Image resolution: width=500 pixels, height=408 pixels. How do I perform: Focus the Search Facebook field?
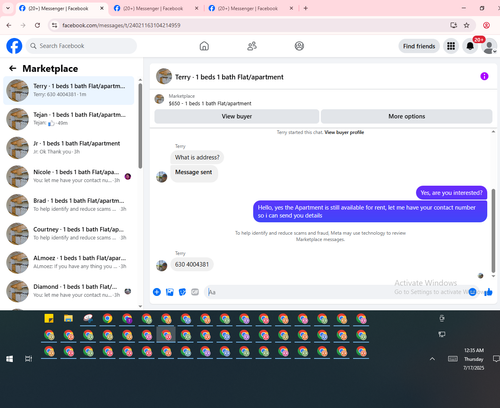click(82, 46)
